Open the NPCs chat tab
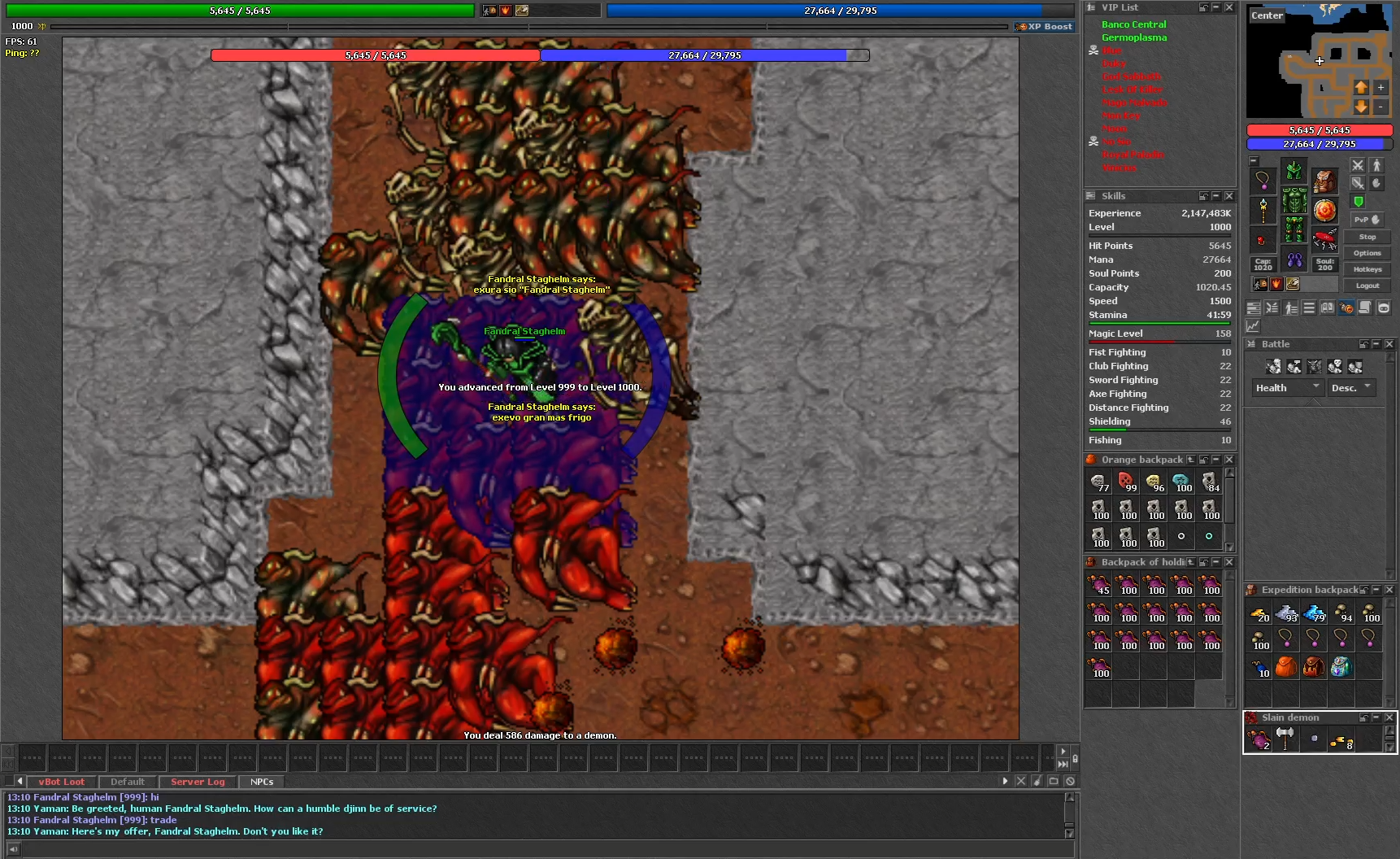Viewport: 1400px width, 859px height. click(x=262, y=782)
